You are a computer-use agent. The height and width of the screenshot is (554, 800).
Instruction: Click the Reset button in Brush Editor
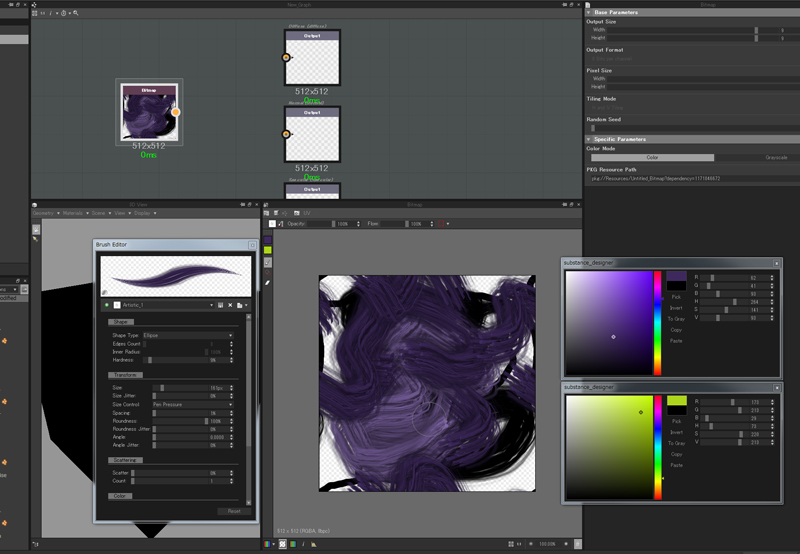point(234,511)
